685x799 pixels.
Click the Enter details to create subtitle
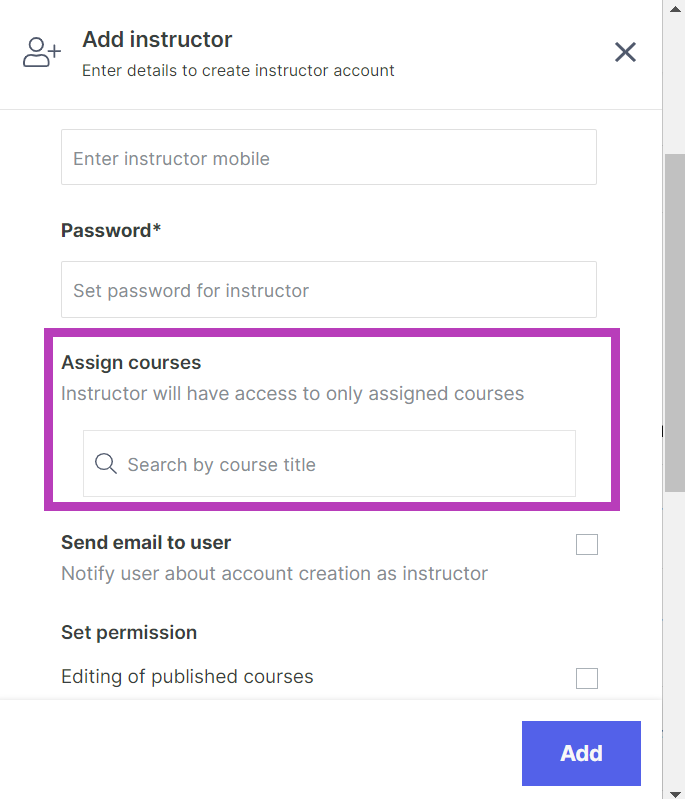[238, 71]
